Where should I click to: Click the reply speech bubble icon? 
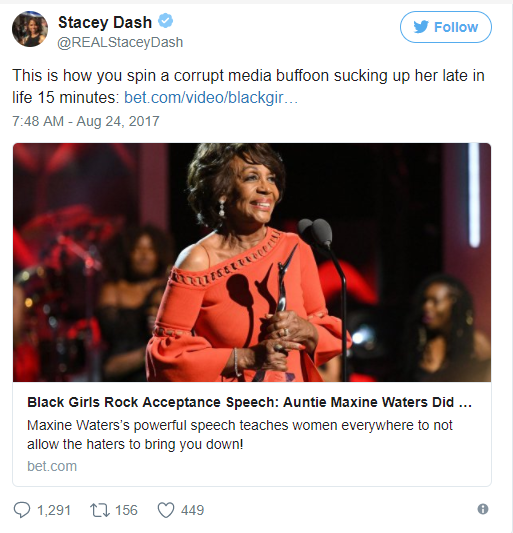(22, 510)
